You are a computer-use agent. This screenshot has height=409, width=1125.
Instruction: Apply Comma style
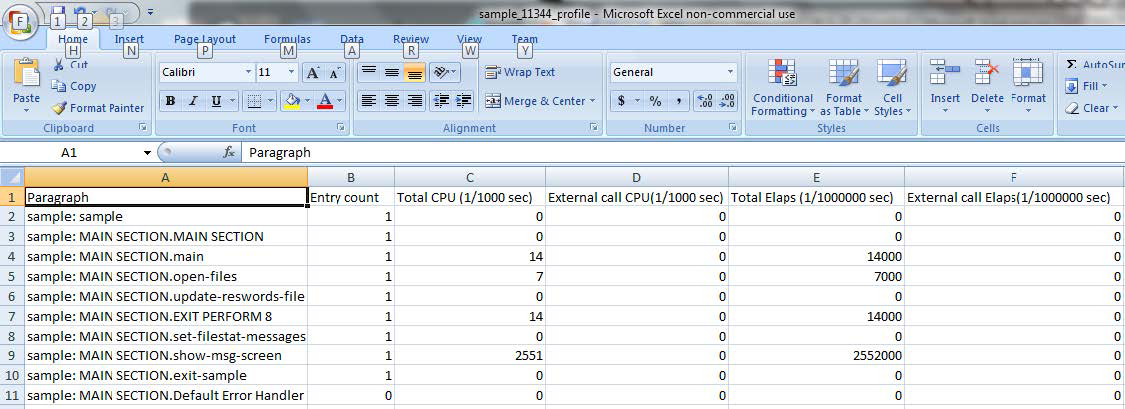click(679, 101)
